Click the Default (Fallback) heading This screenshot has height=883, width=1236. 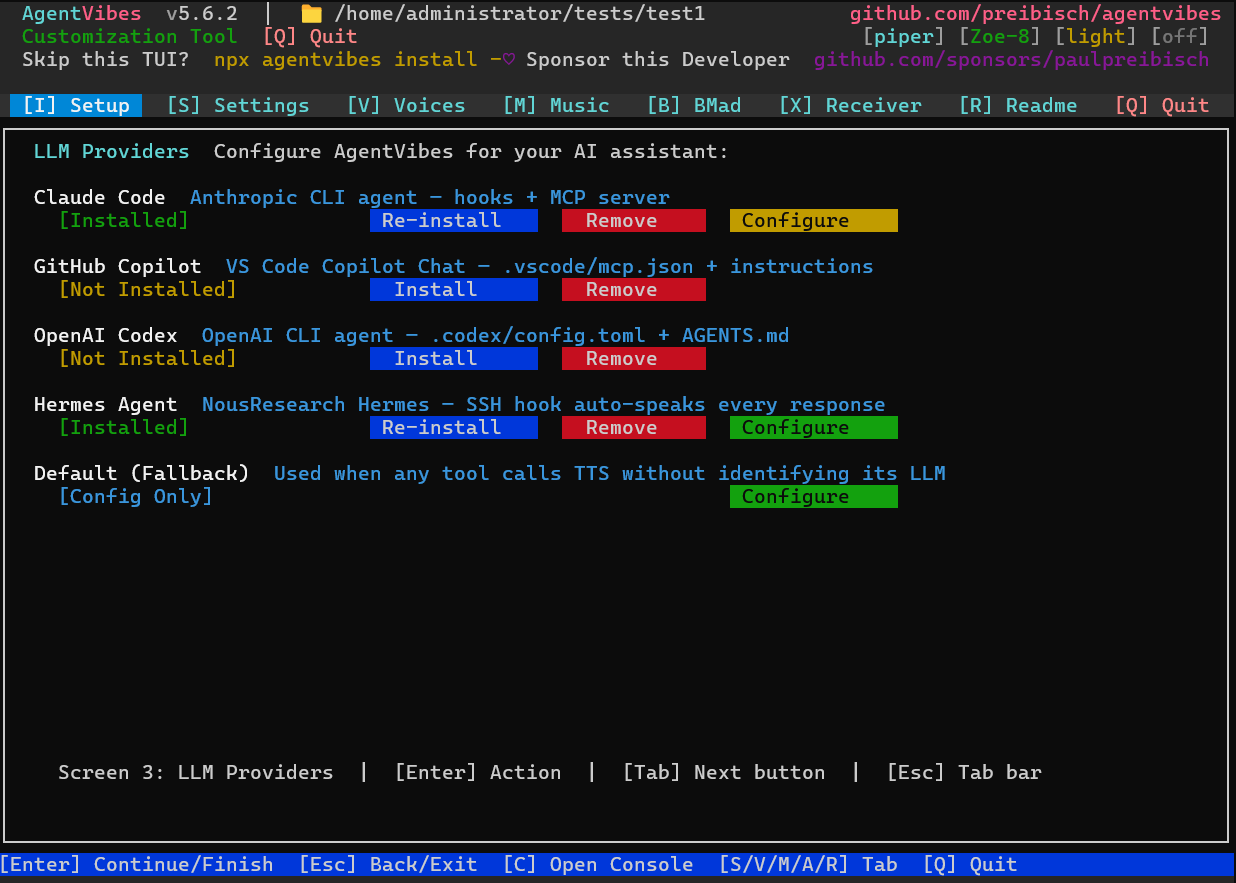click(142, 473)
